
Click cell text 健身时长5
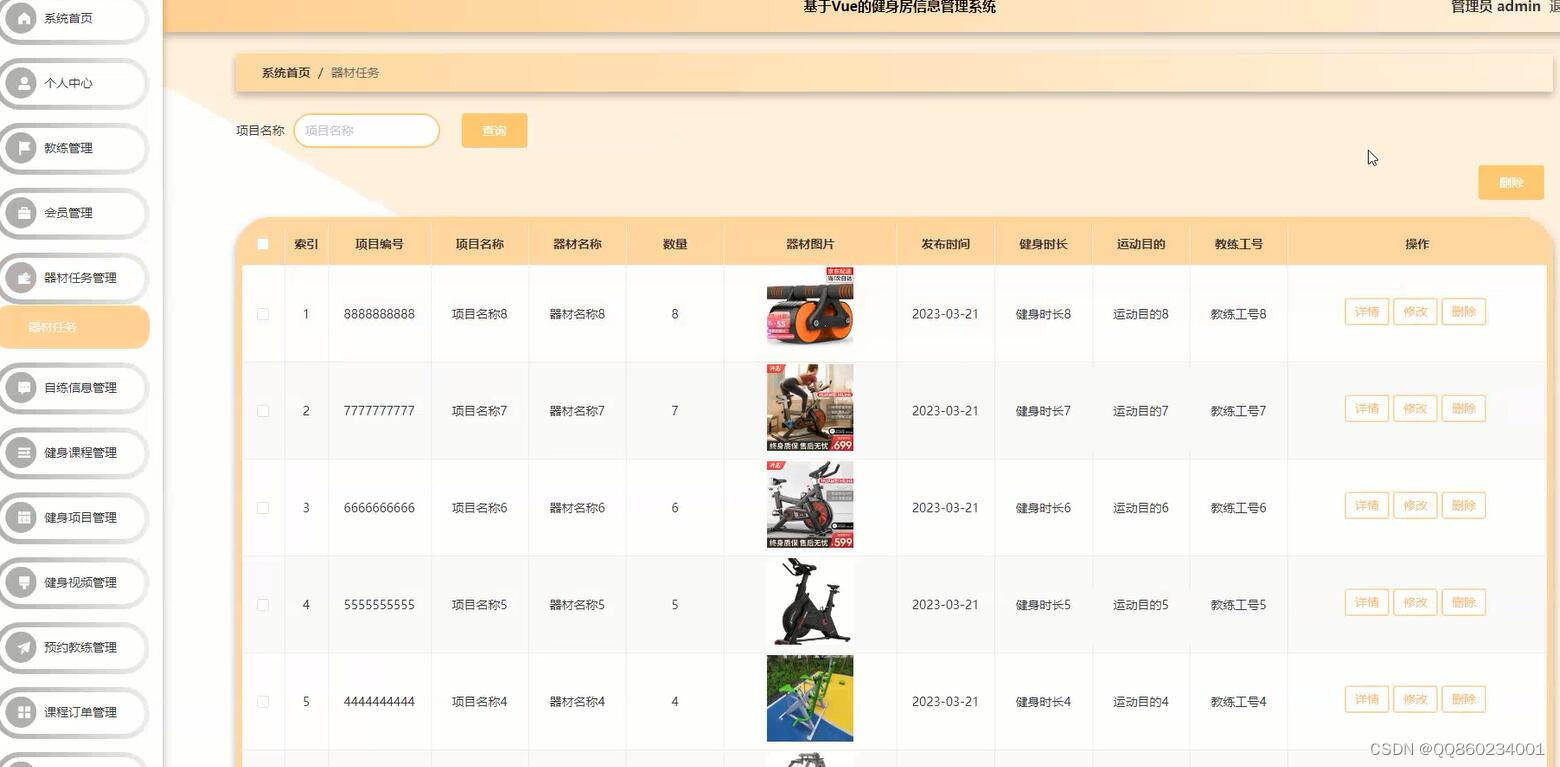tap(1043, 605)
